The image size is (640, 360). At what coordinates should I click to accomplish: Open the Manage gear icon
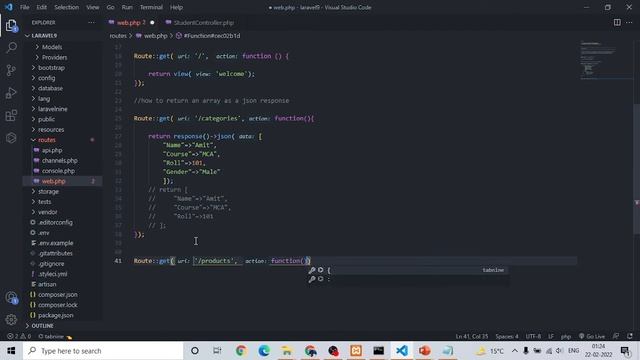click(11, 320)
